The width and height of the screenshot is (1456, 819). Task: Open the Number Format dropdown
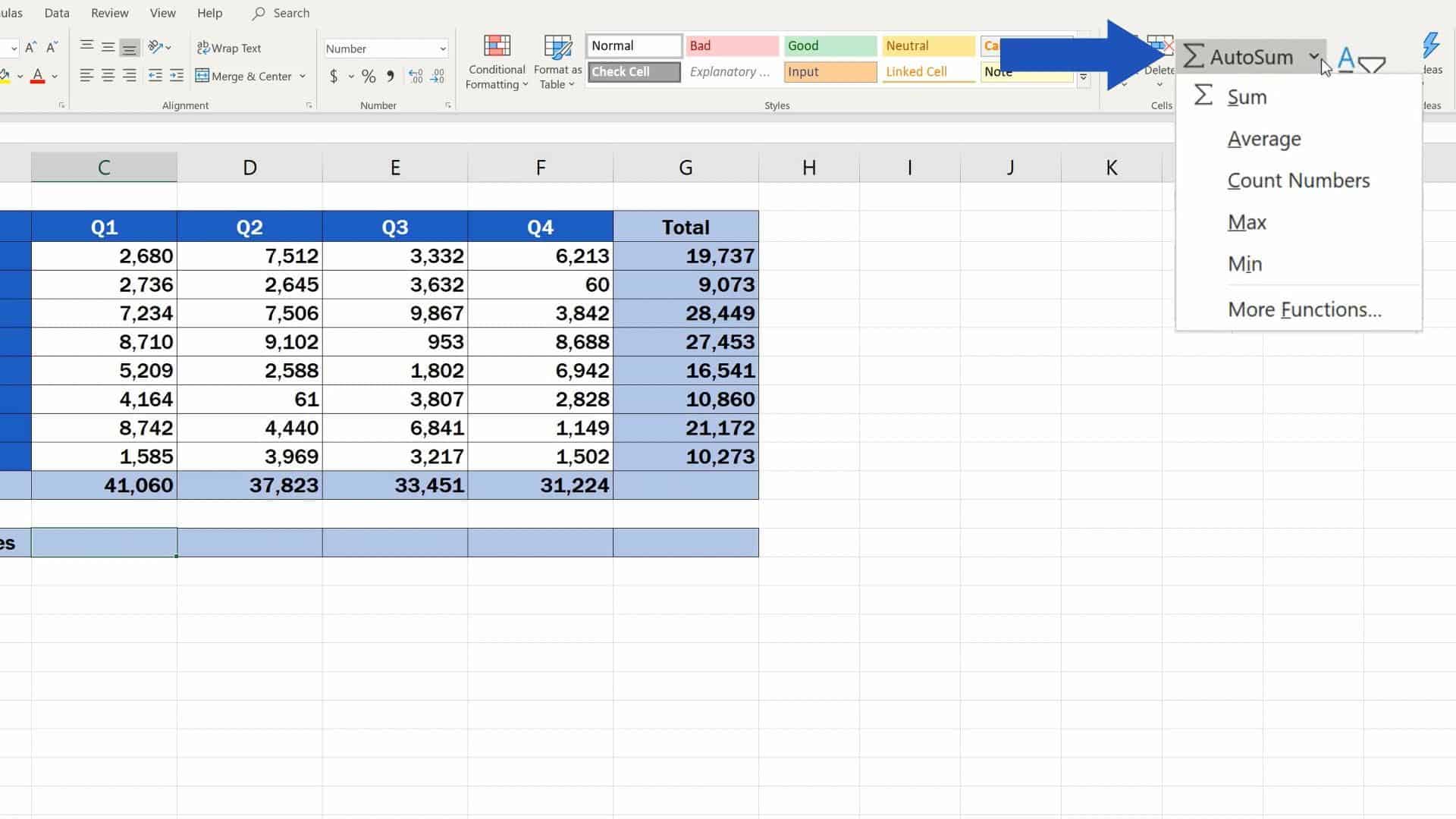pos(442,49)
